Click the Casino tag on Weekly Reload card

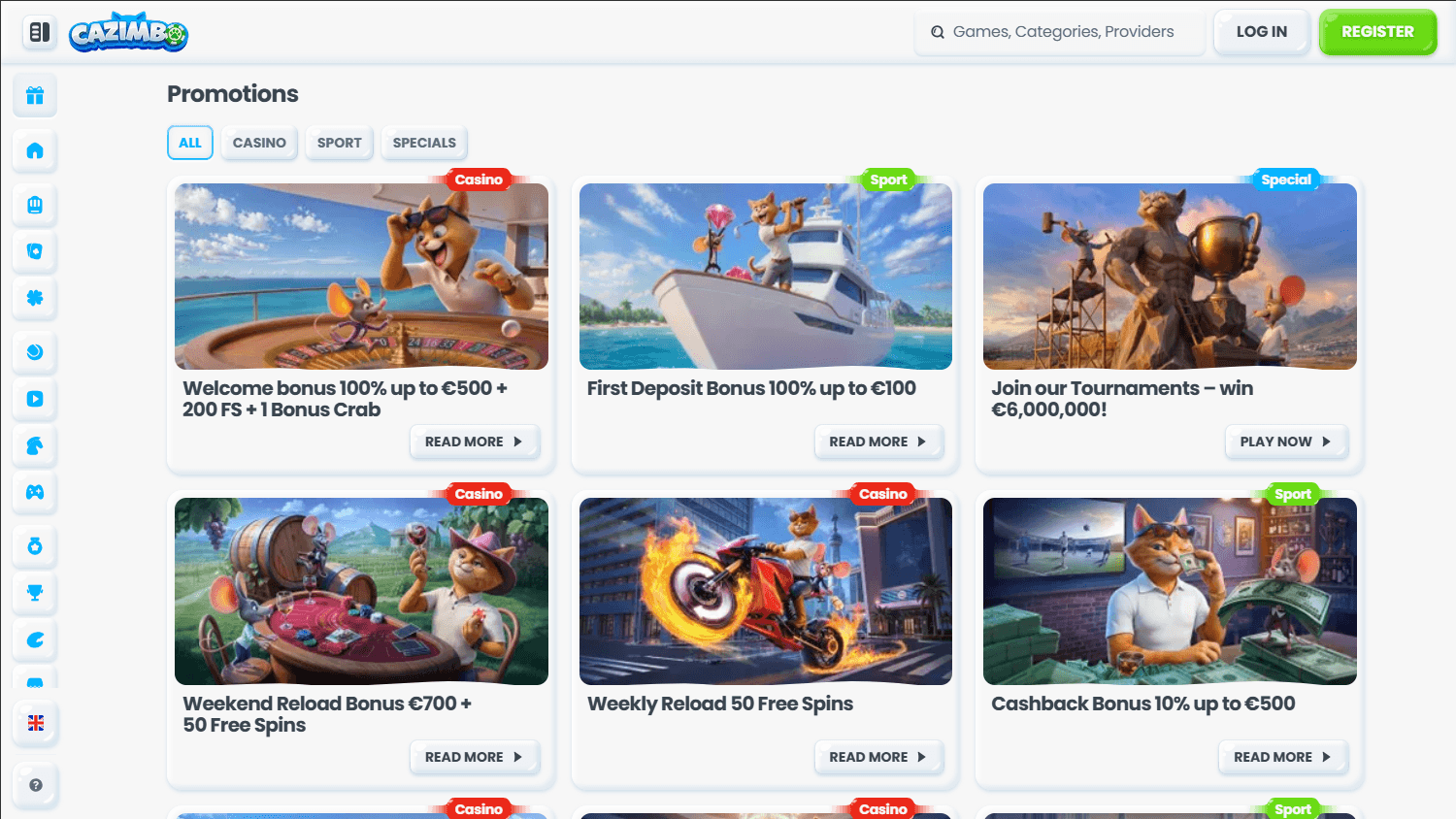click(882, 494)
